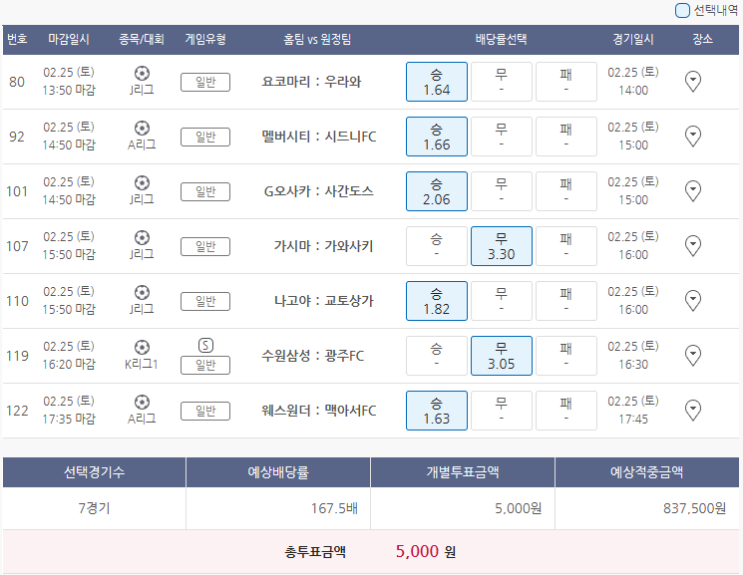Open location pin for match 122
This screenshot has width=743, height=575.
point(693,411)
